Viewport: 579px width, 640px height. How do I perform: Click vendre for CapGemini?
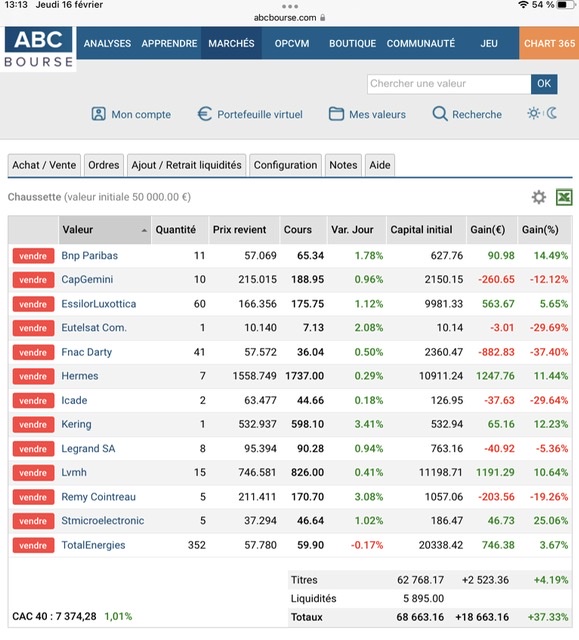pyautogui.click(x=33, y=280)
